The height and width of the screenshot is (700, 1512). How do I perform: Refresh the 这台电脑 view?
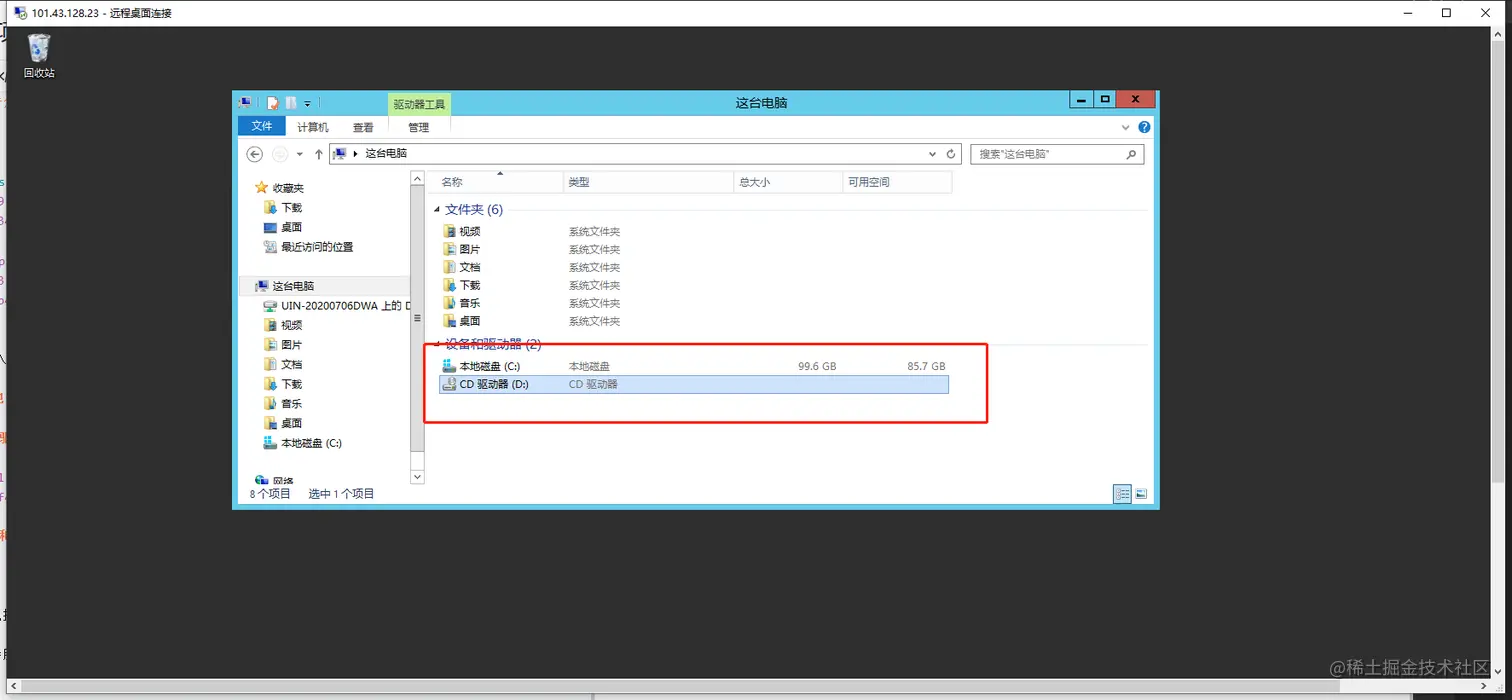[x=951, y=154]
